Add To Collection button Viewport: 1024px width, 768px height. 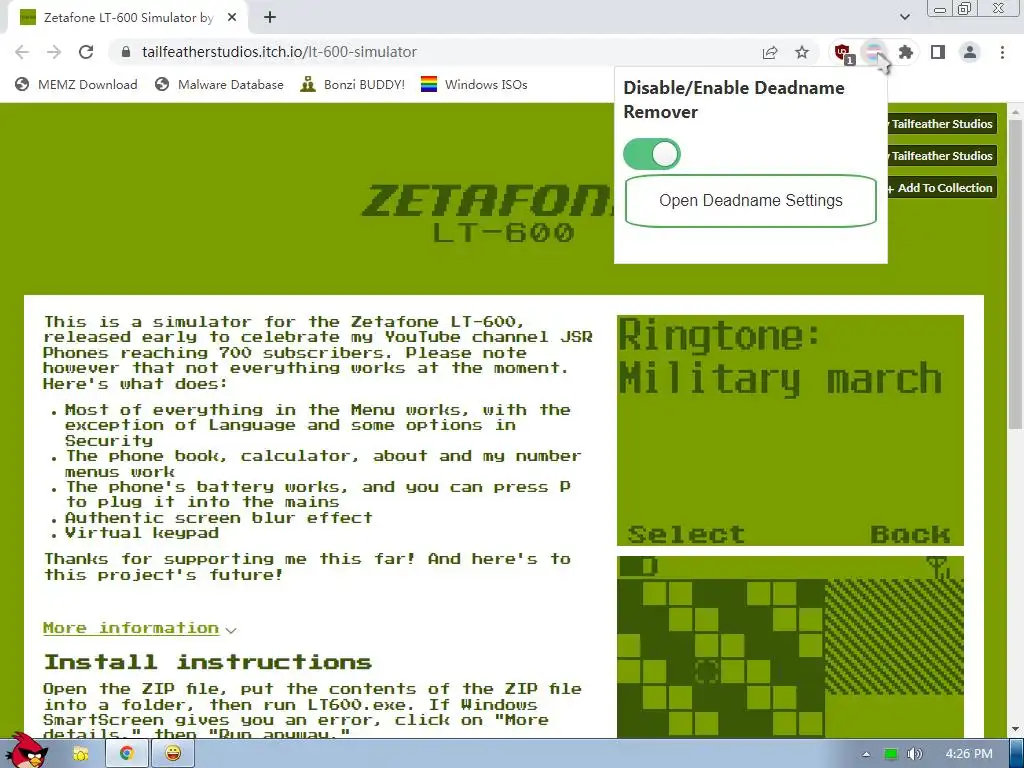tap(941, 187)
